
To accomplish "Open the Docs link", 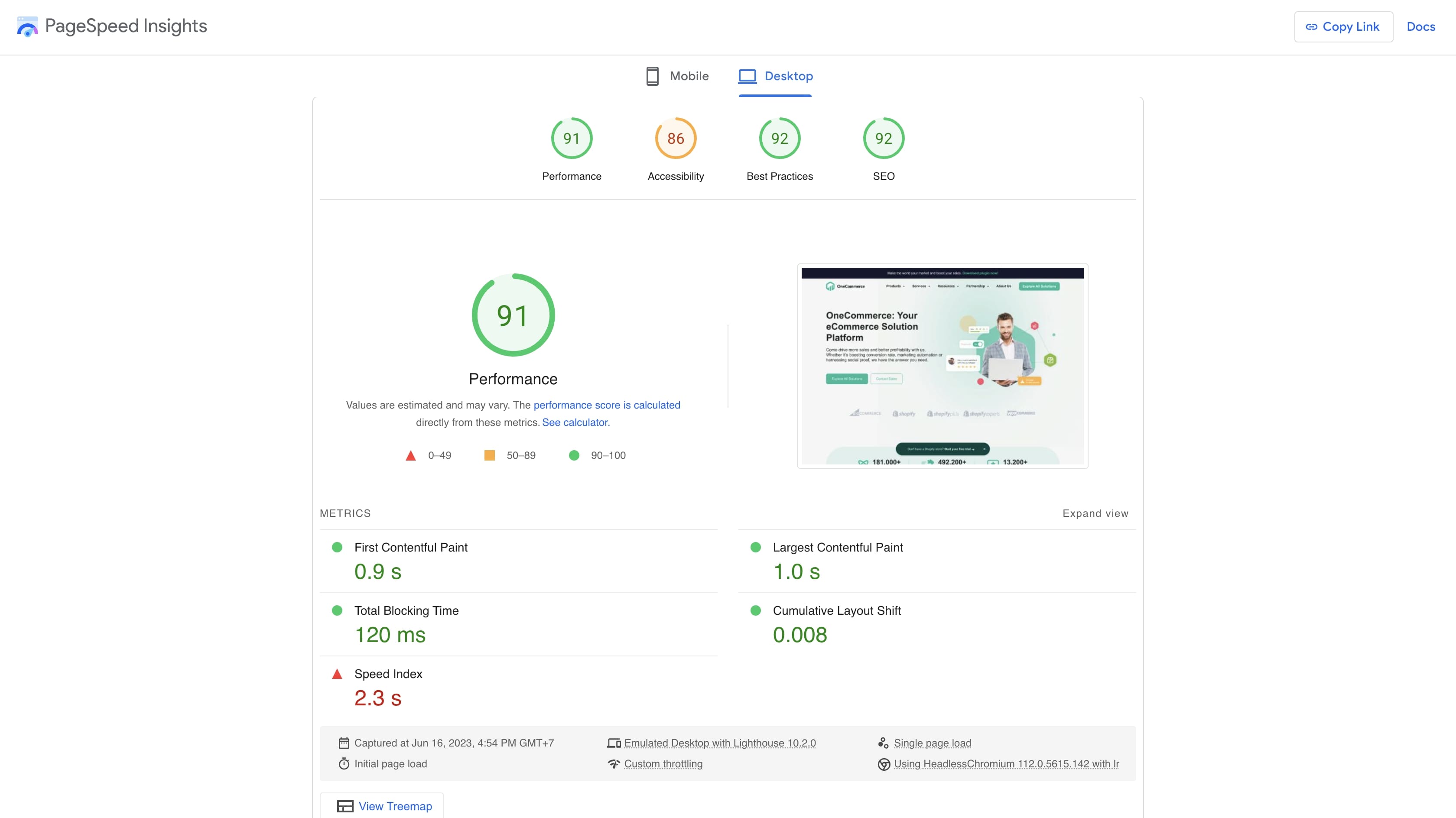I will point(1420,26).
